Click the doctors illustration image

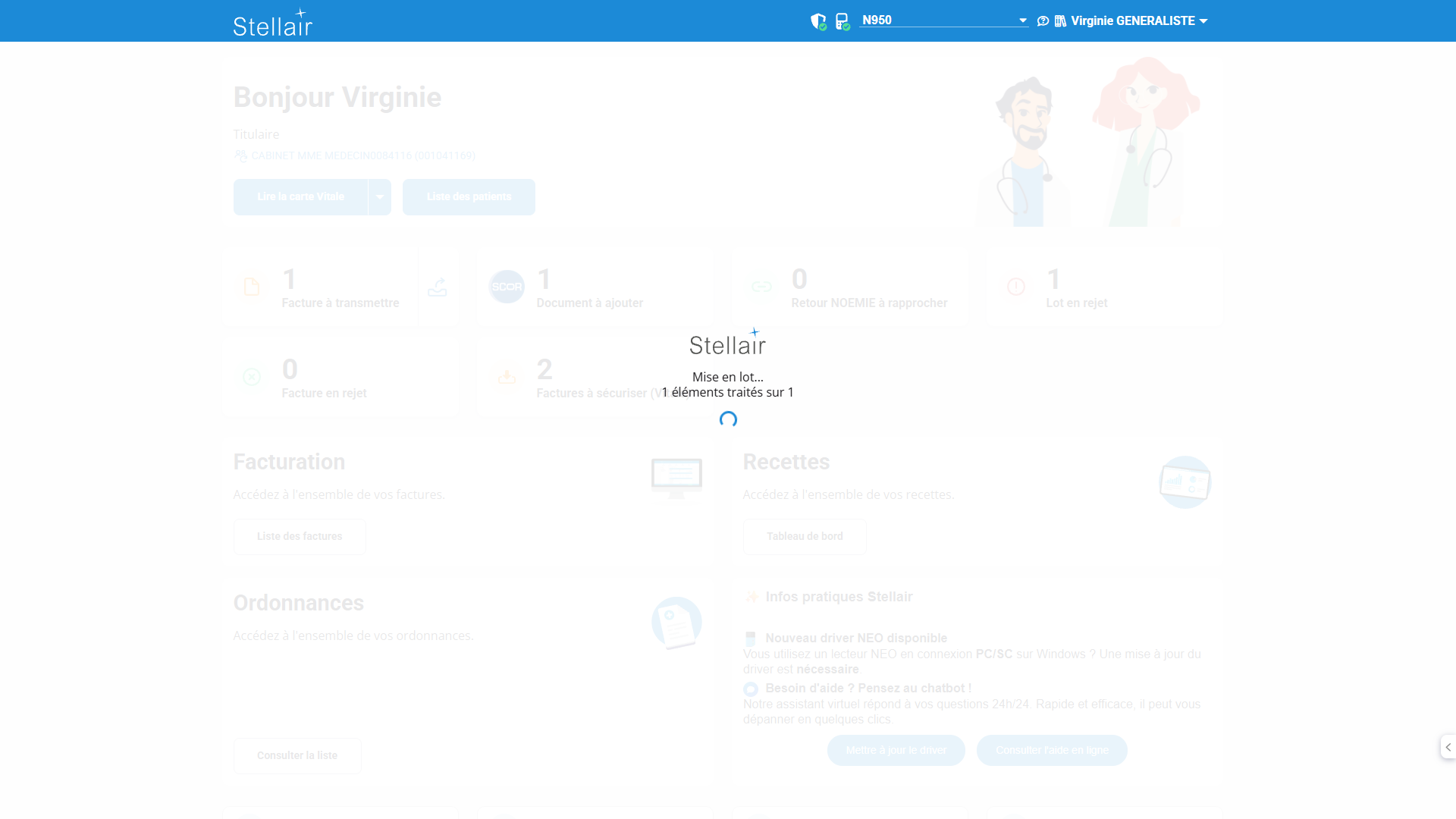(x=1088, y=142)
